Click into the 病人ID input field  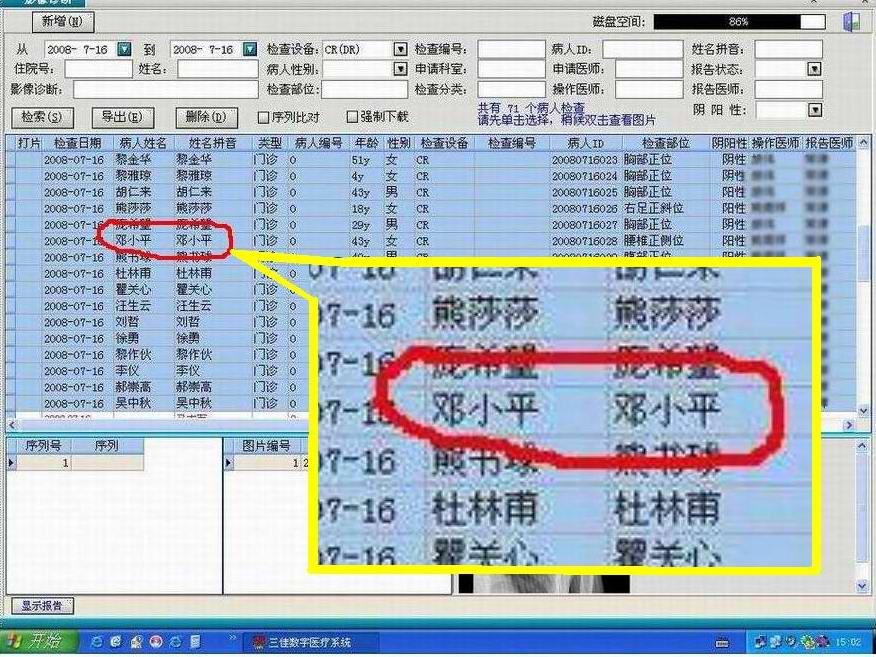[x=642, y=49]
